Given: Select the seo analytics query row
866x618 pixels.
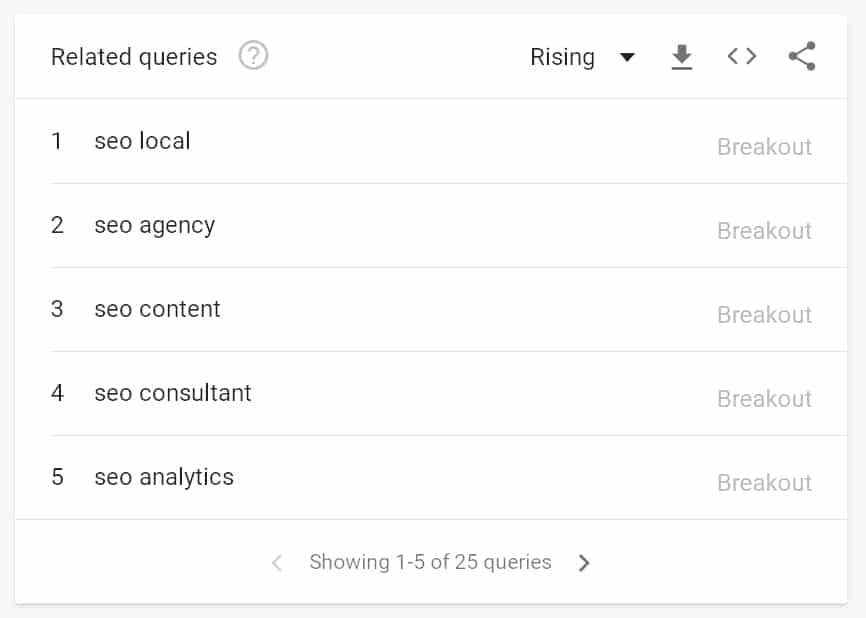Looking at the screenshot, I should coord(163,477).
